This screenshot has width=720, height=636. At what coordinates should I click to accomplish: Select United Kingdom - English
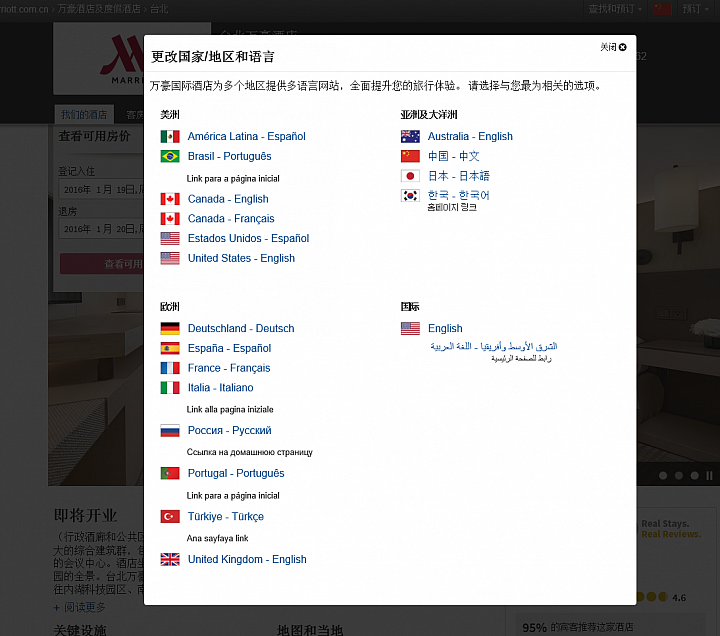(247, 559)
